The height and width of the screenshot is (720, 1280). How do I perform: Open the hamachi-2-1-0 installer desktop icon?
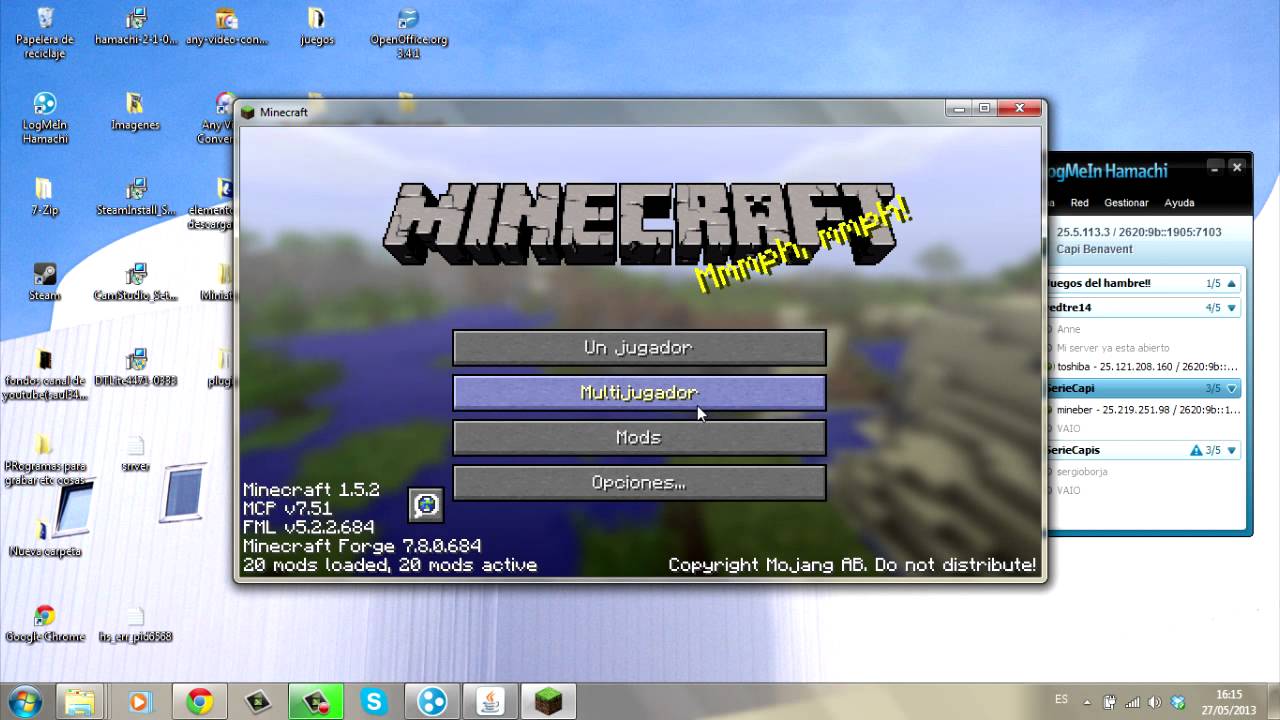tap(136, 27)
